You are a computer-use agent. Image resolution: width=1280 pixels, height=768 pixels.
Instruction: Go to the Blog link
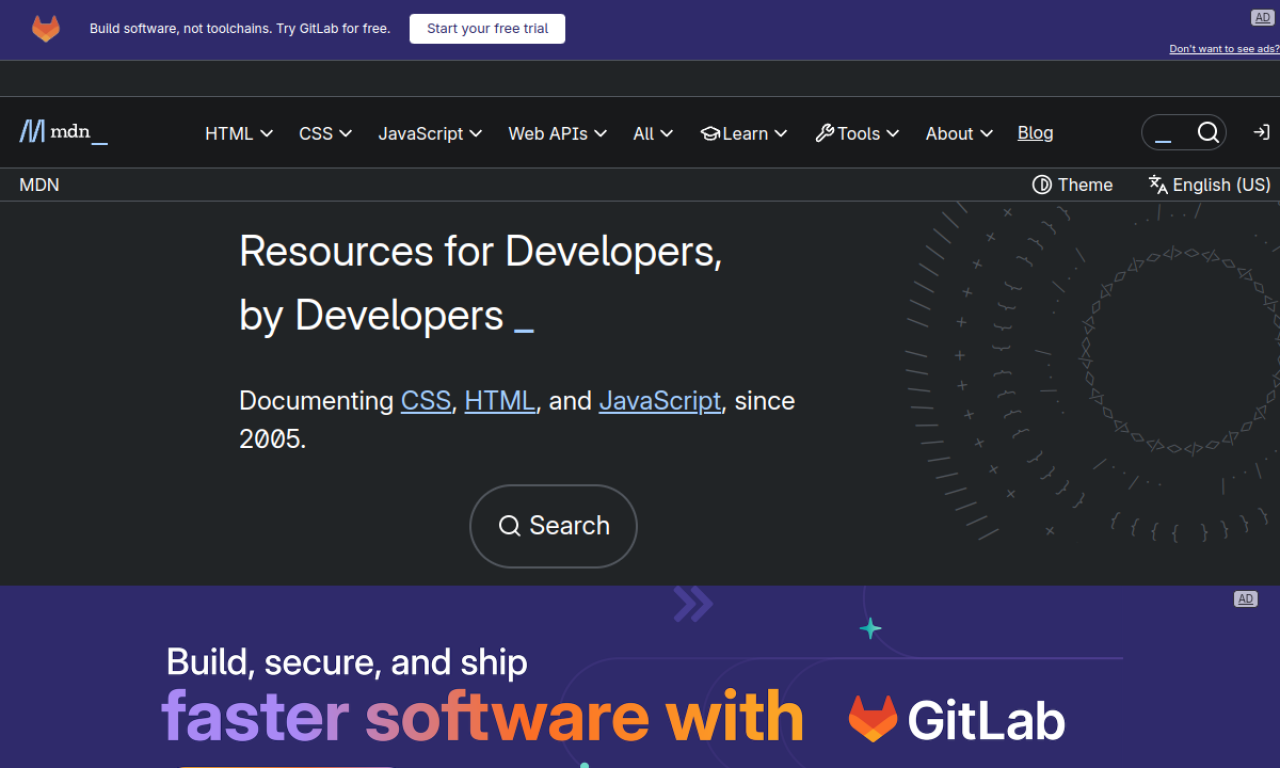click(x=1035, y=133)
